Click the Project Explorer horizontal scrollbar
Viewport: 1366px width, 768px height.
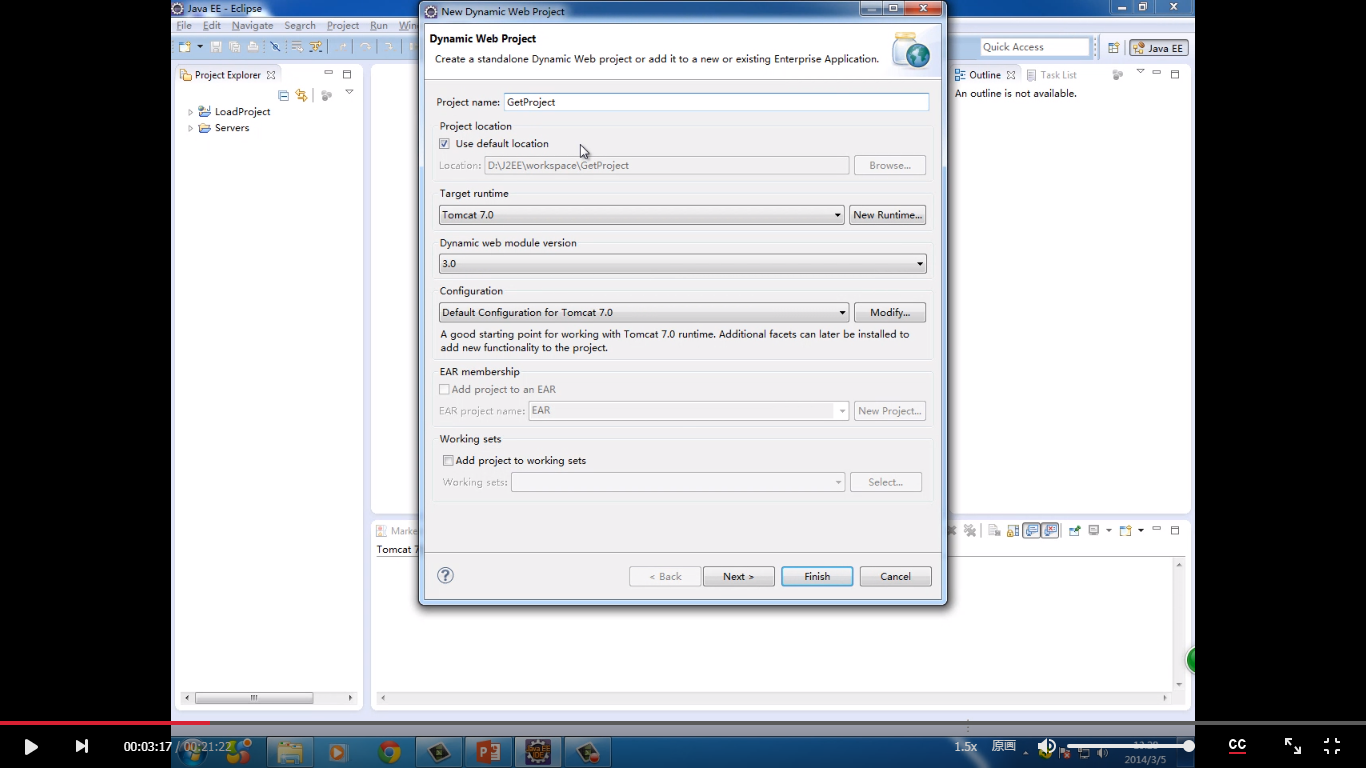[x=268, y=698]
